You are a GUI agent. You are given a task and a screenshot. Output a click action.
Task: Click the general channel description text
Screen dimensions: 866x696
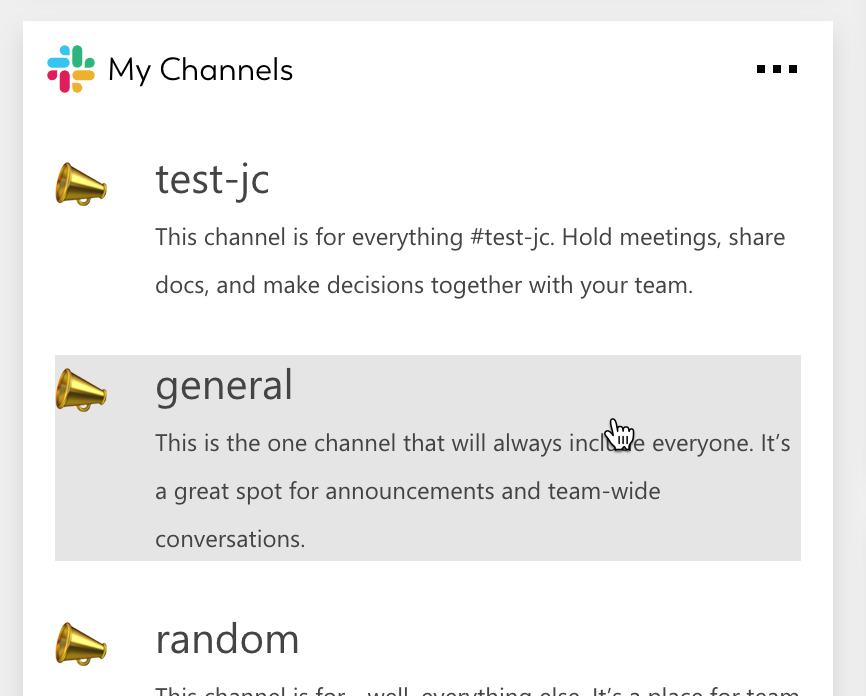coord(400,490)
